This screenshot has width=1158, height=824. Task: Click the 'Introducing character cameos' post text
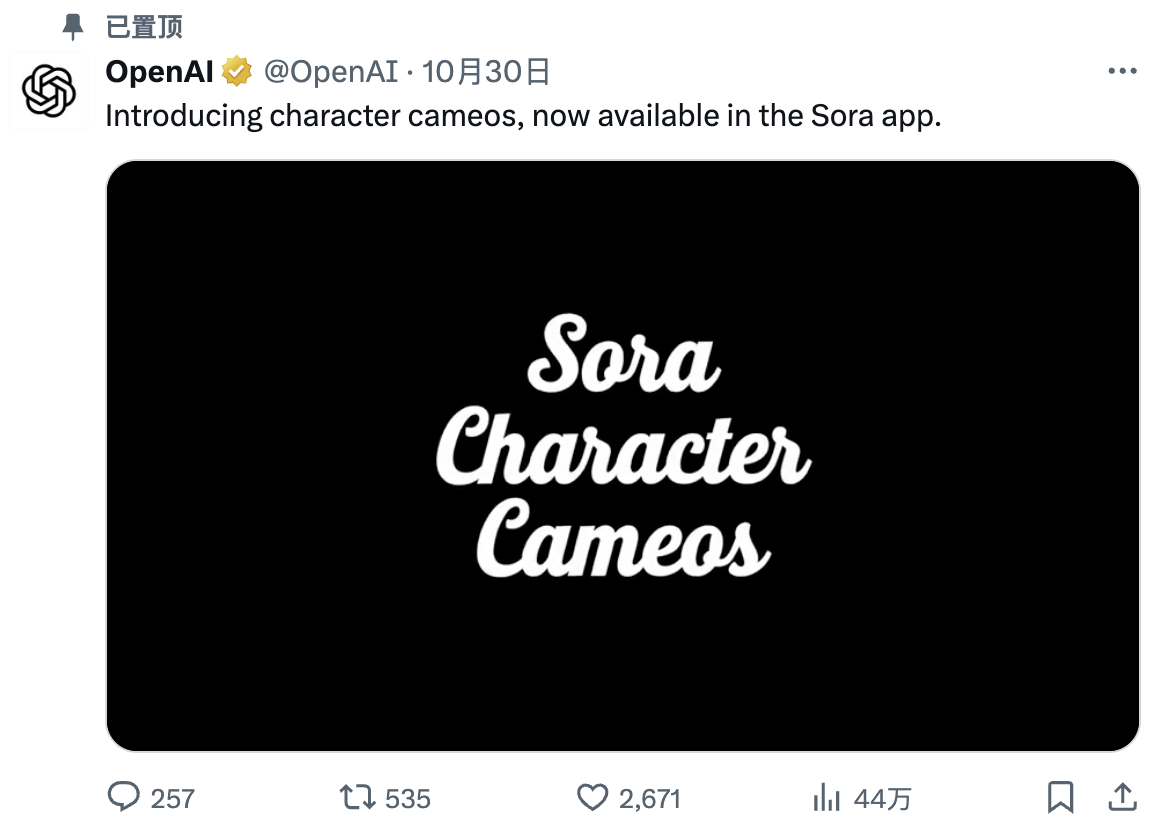click(523, 116)
